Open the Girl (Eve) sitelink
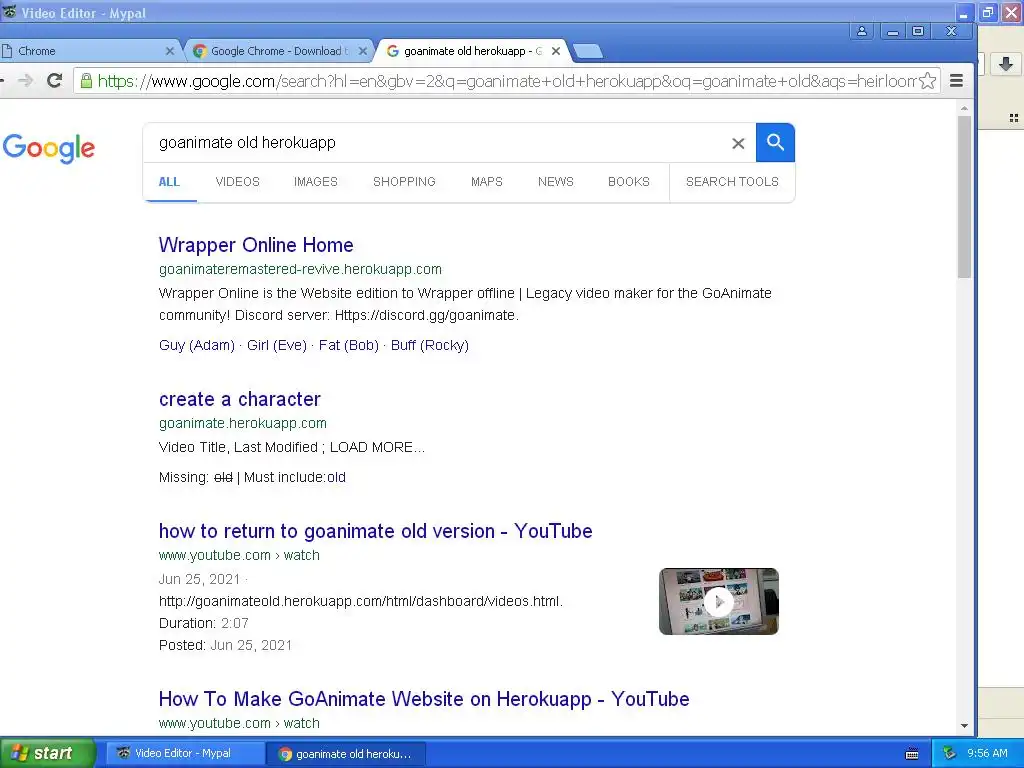This screenshot has height=768, width=1024. point(277,345)
